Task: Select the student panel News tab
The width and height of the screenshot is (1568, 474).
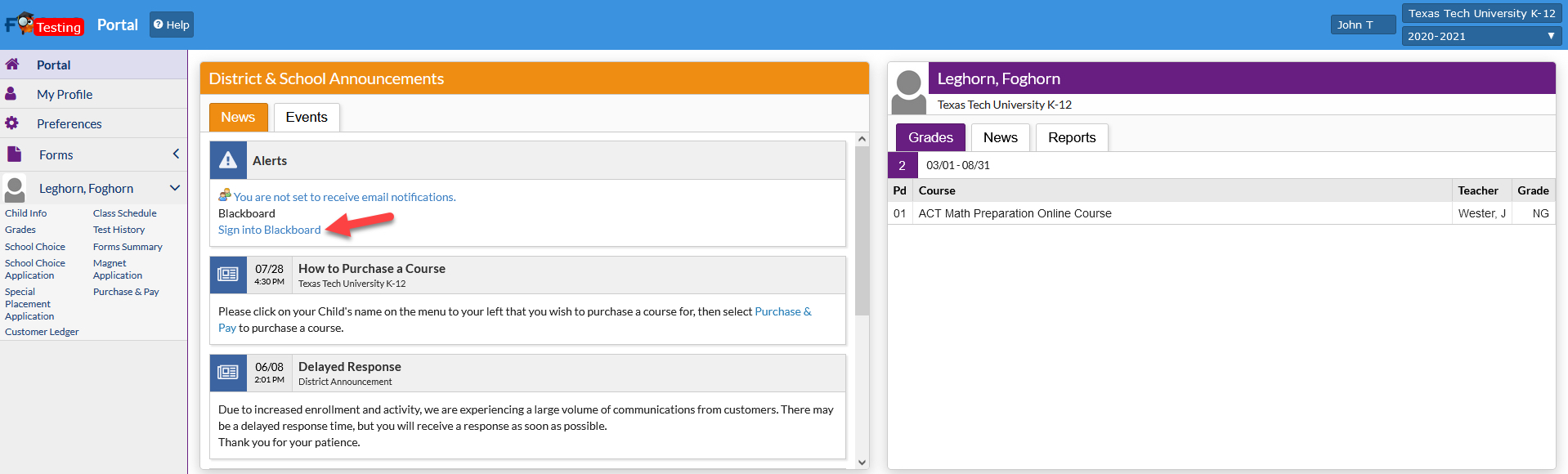Action: coord(1001,137)
